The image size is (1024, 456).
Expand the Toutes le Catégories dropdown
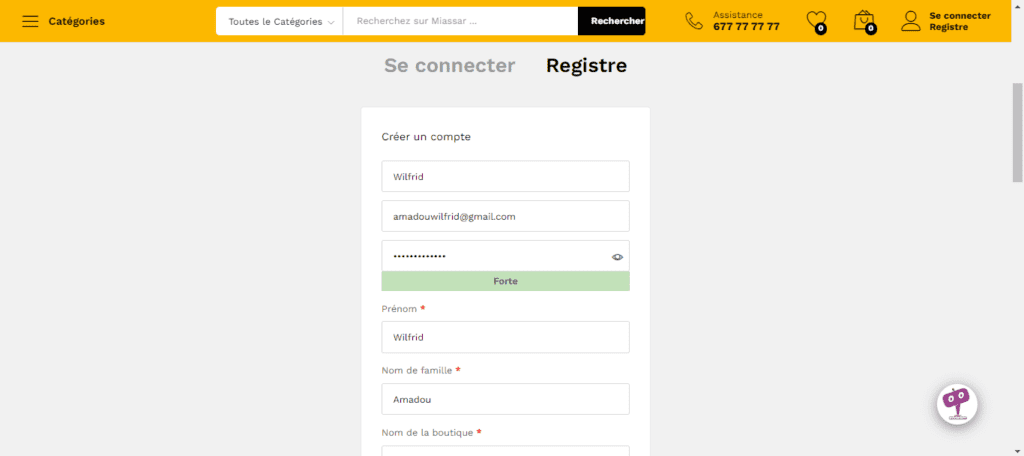pos(280,21)
